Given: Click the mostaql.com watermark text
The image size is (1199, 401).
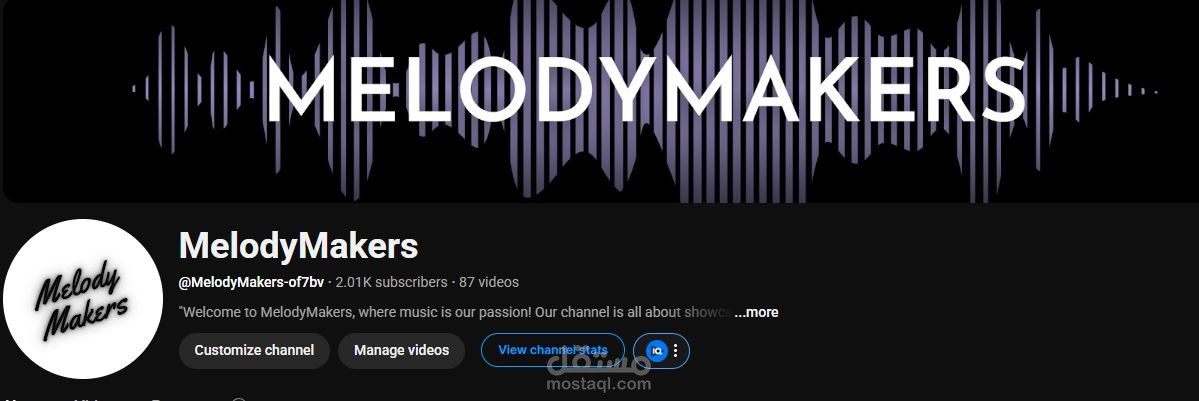Looking at the screenshot, I should [599, 384].
